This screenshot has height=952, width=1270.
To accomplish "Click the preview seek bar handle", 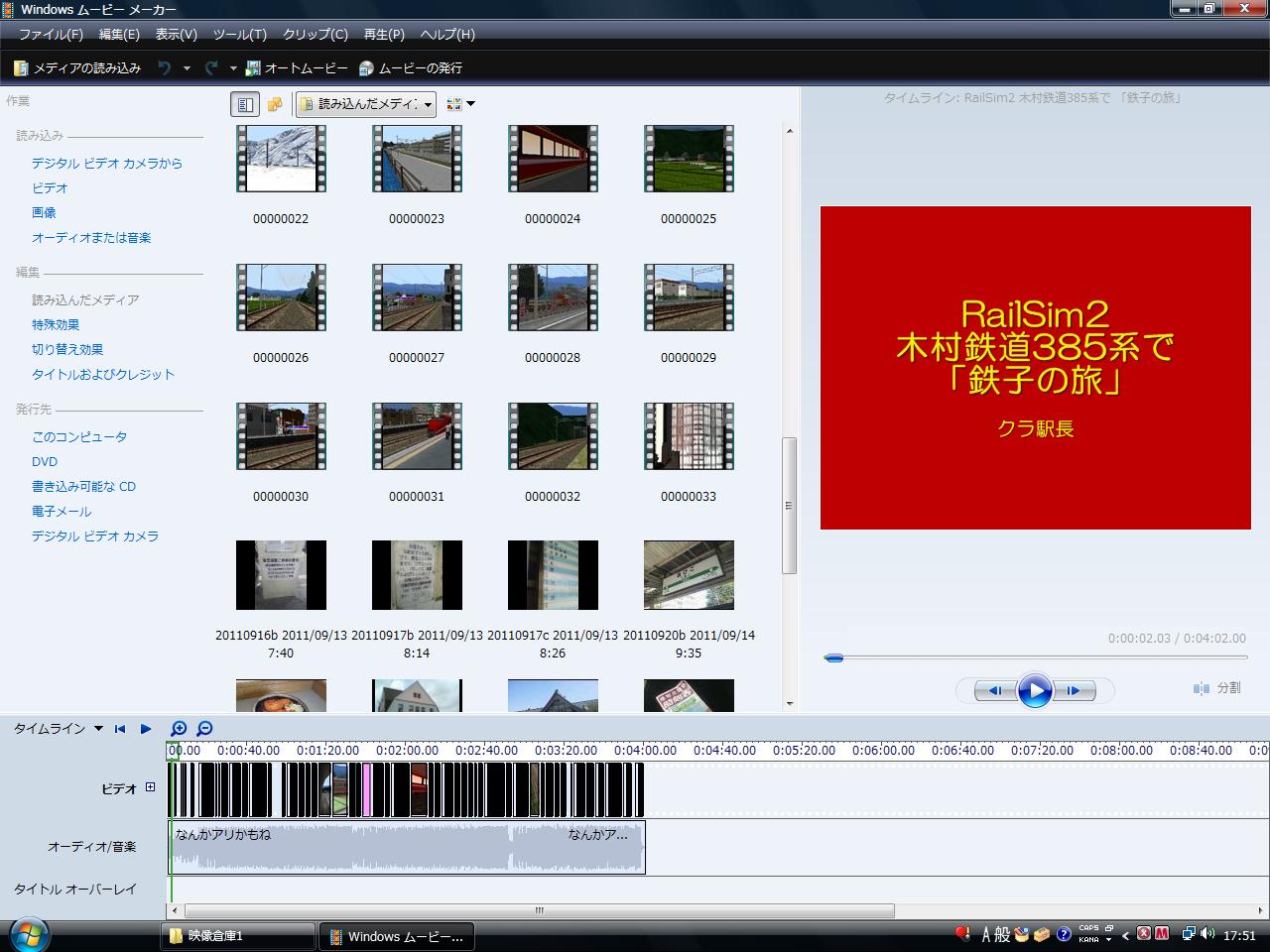I will 833,657.
